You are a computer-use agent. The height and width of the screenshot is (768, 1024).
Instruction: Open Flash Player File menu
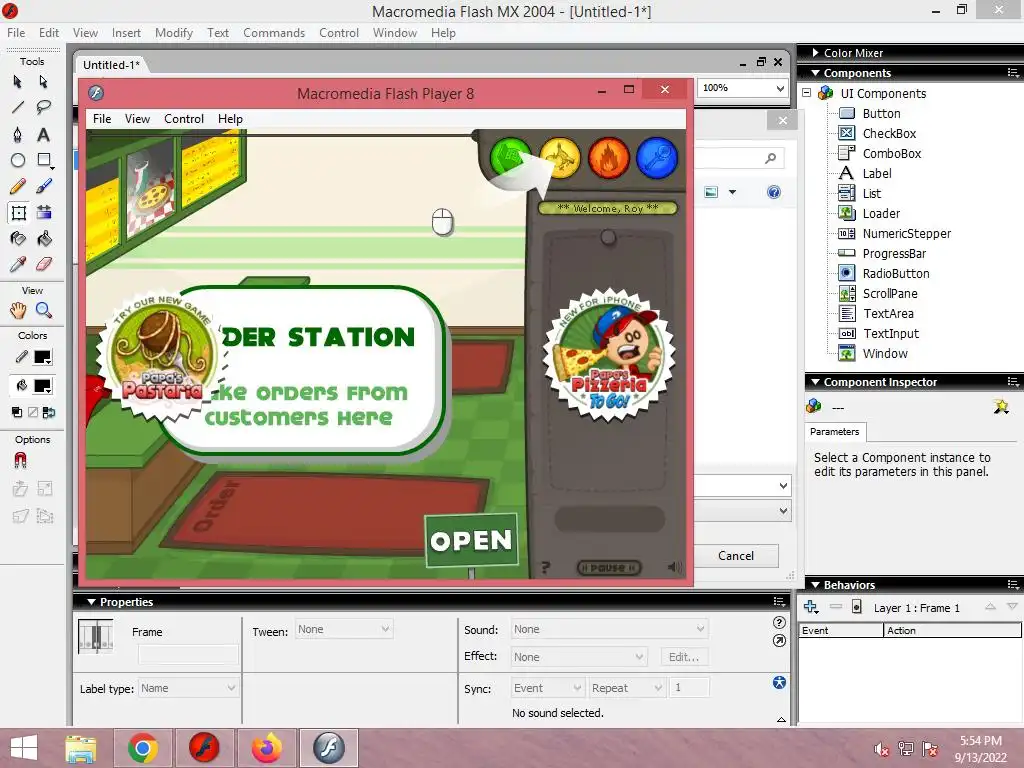(102, 119)
